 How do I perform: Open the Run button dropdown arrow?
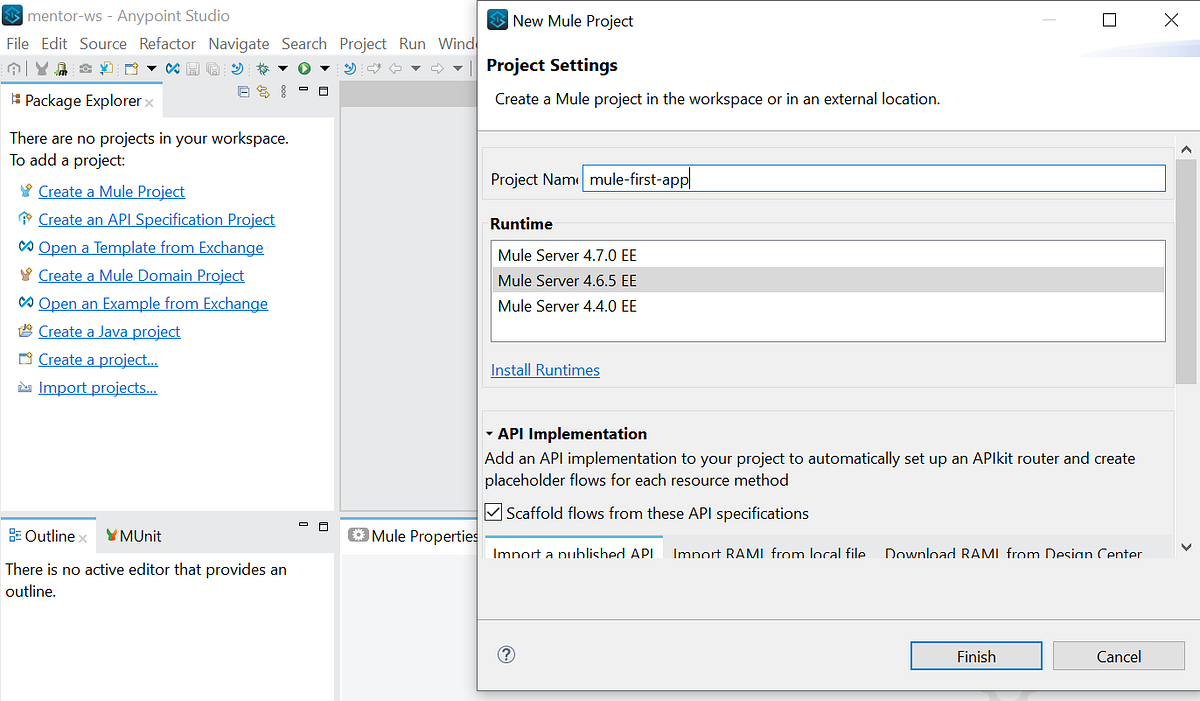point(324,68)
